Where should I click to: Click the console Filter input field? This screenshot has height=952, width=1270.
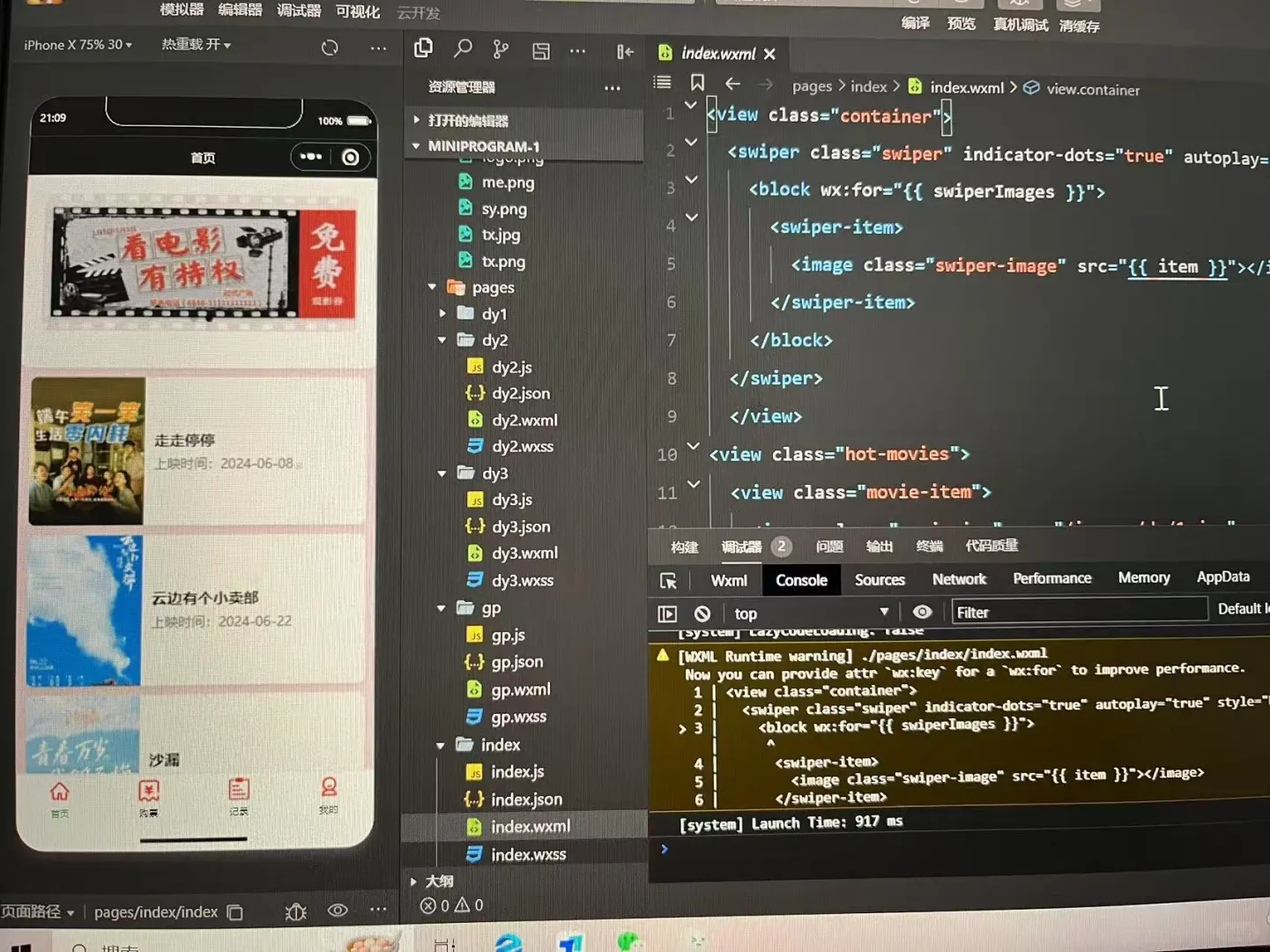pyautogui.click(x=1080, y=612)
